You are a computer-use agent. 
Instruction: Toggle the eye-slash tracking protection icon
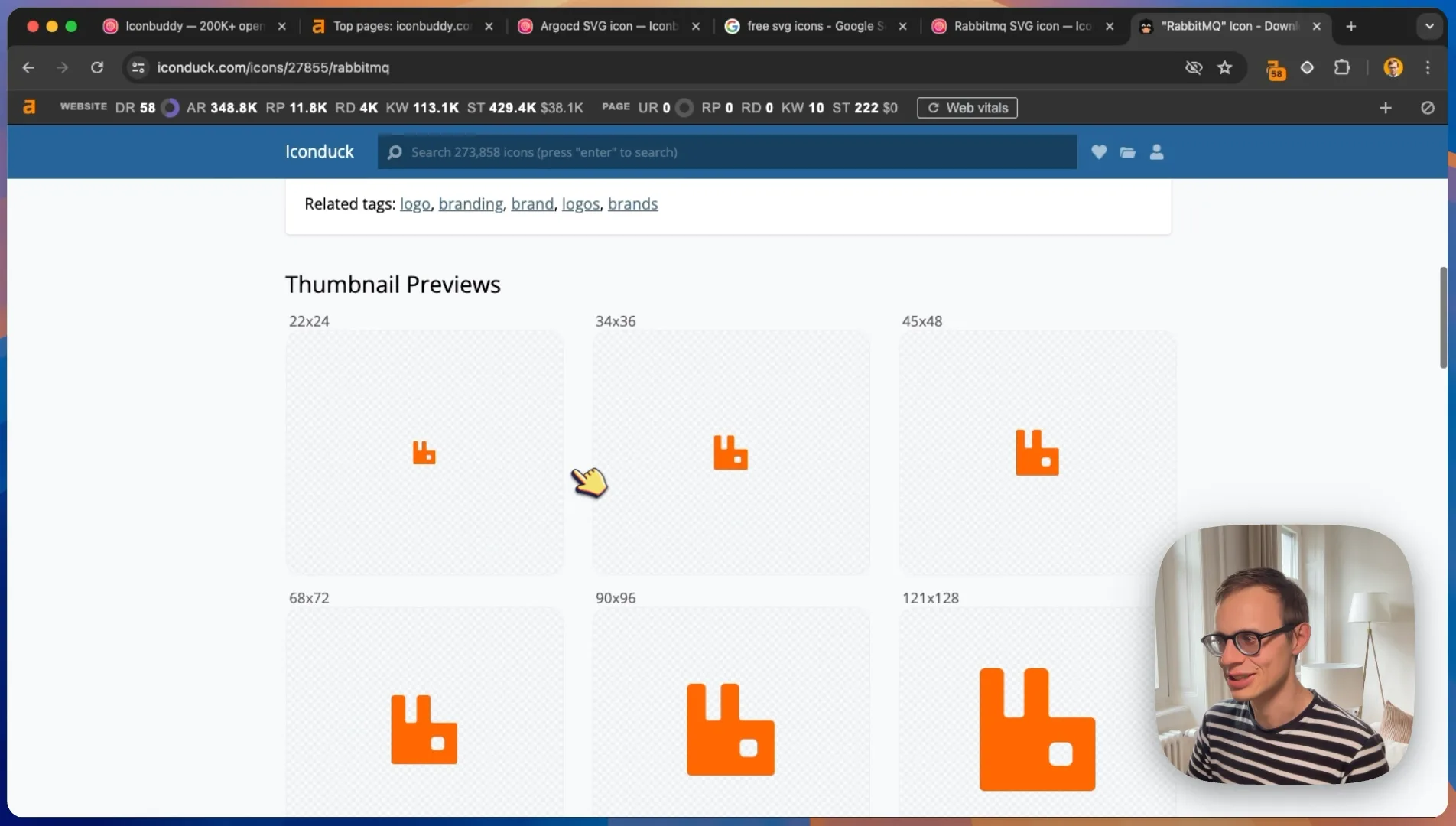1193,67
